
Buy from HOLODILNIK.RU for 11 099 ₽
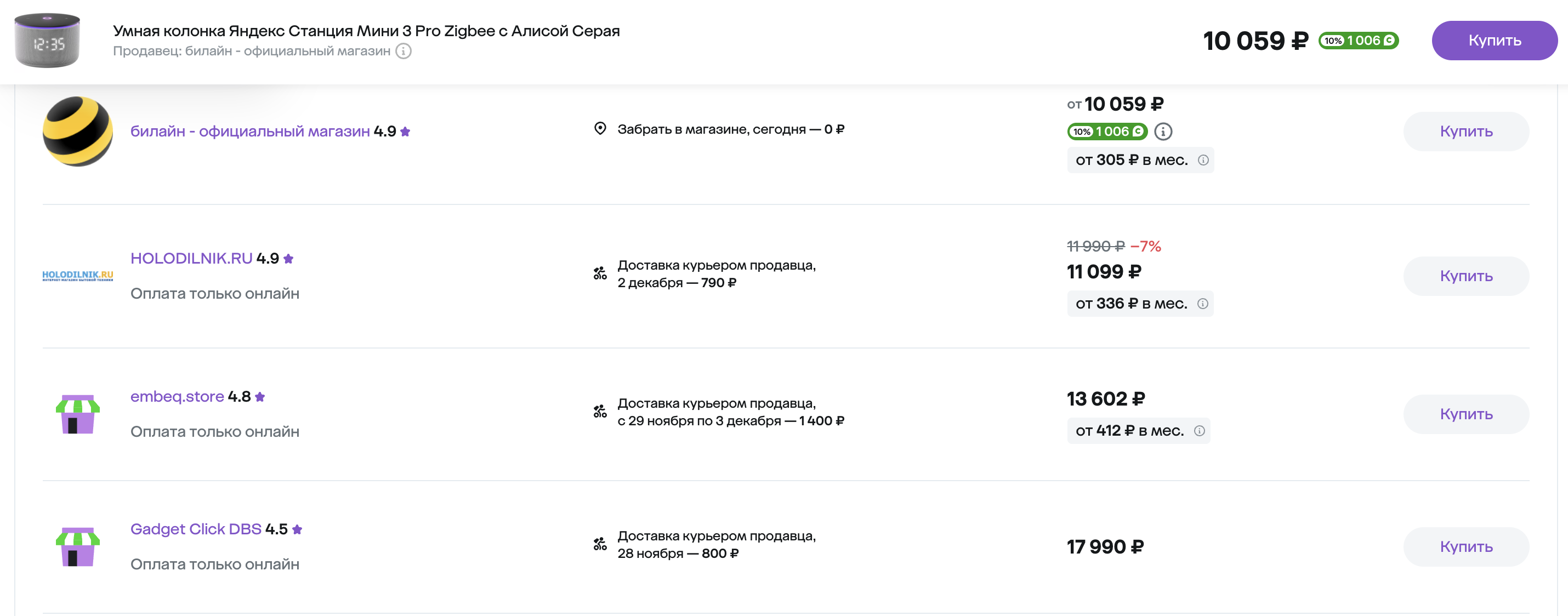point(1465,276)
